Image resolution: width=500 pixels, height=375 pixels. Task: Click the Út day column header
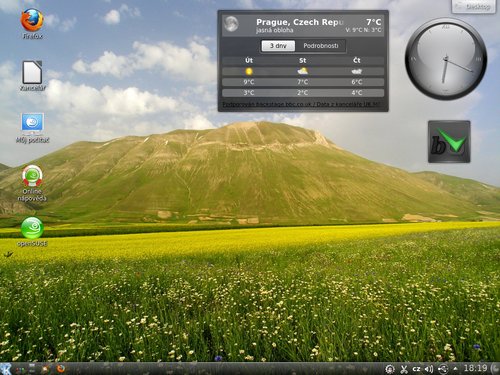[x=249, y=60]
